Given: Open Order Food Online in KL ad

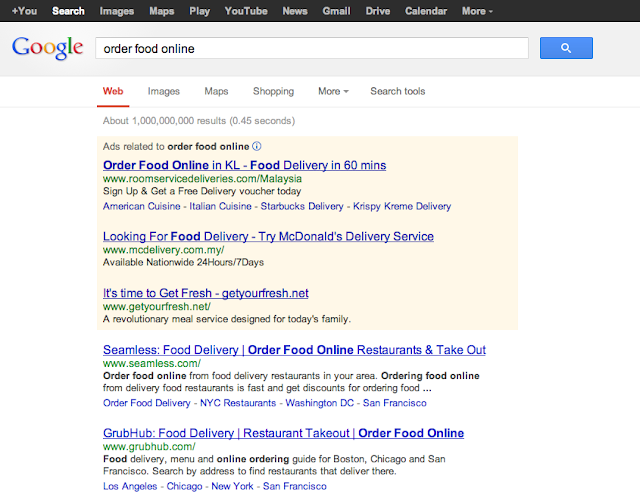Looking at the screenshot, I should coord(244,165).
